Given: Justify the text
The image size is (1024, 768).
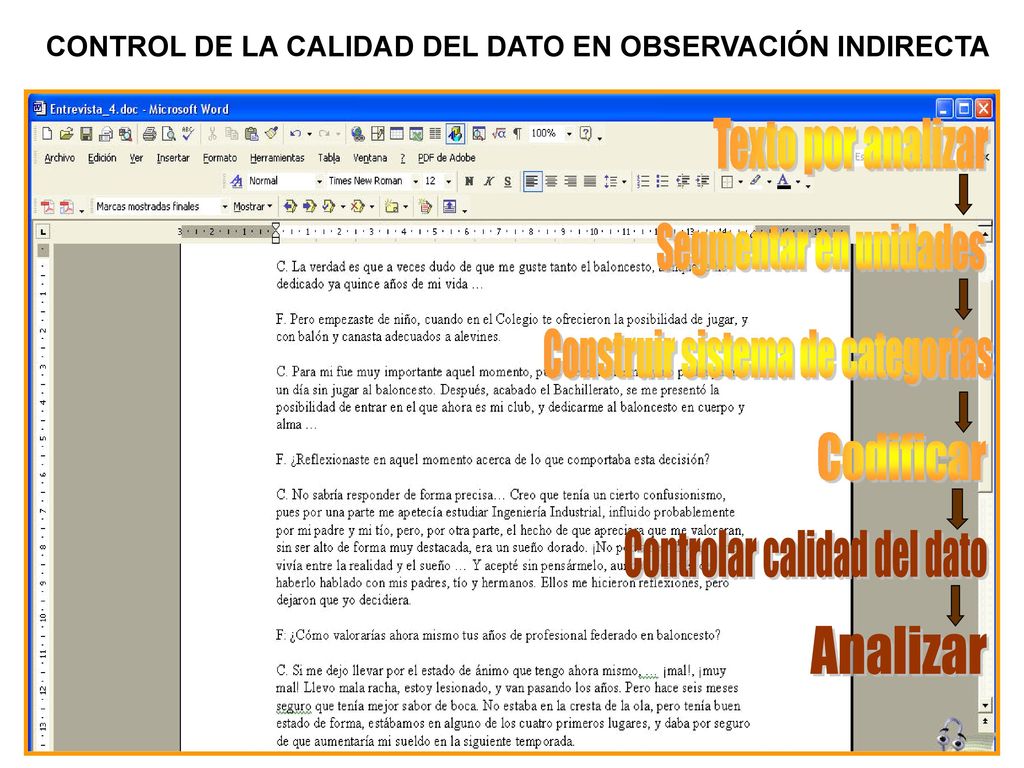Looking at the screenshot, I should (x=590, y=182).
